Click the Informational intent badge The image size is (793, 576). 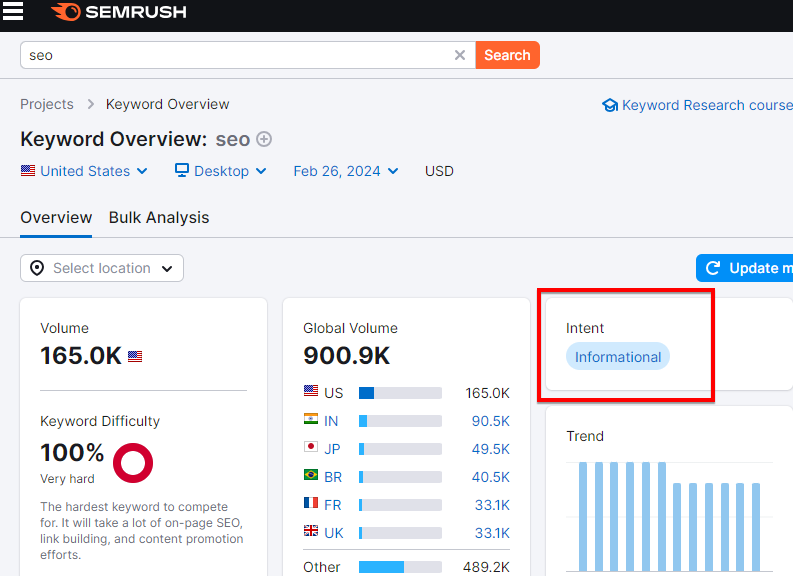[618, 357]
